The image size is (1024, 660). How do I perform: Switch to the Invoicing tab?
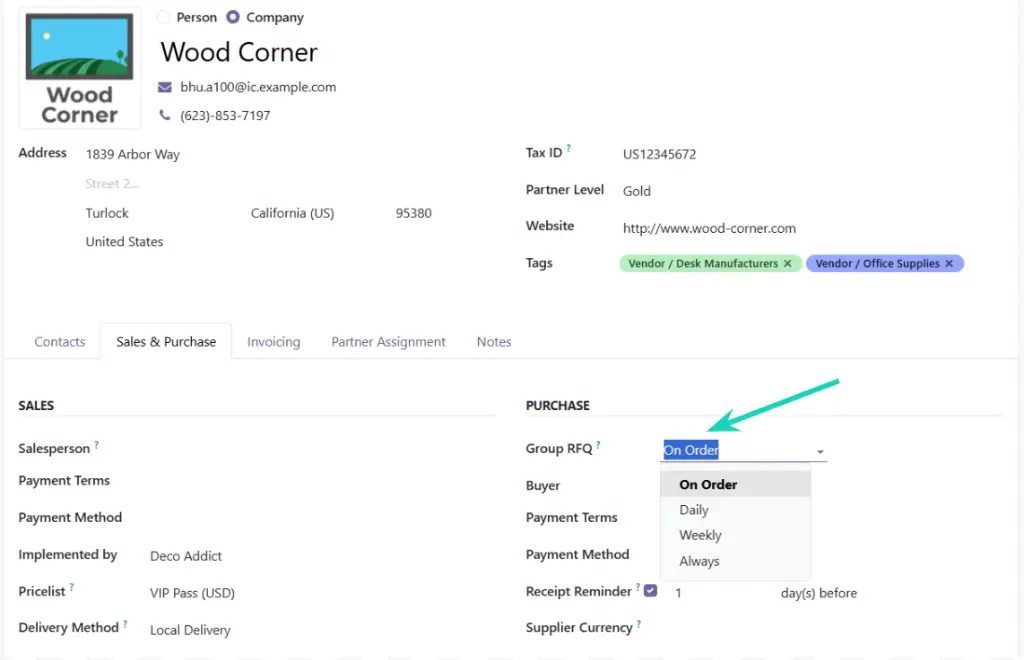pyautogui.click(x=273, y=341)
